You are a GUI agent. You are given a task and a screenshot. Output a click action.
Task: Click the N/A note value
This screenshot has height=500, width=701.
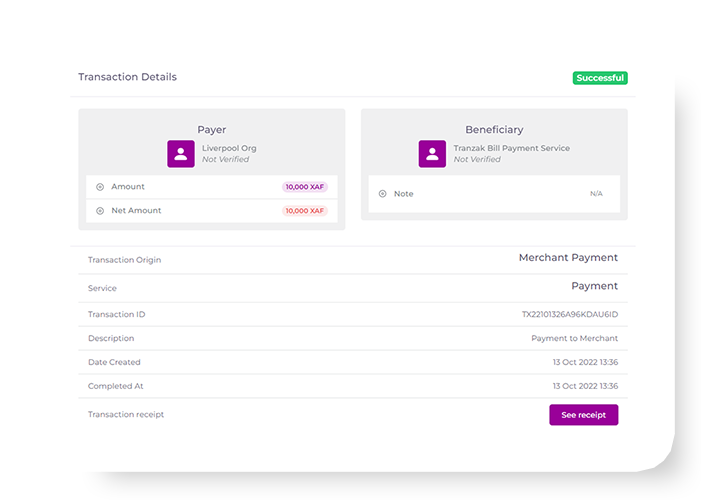click(x=596, y=194)
